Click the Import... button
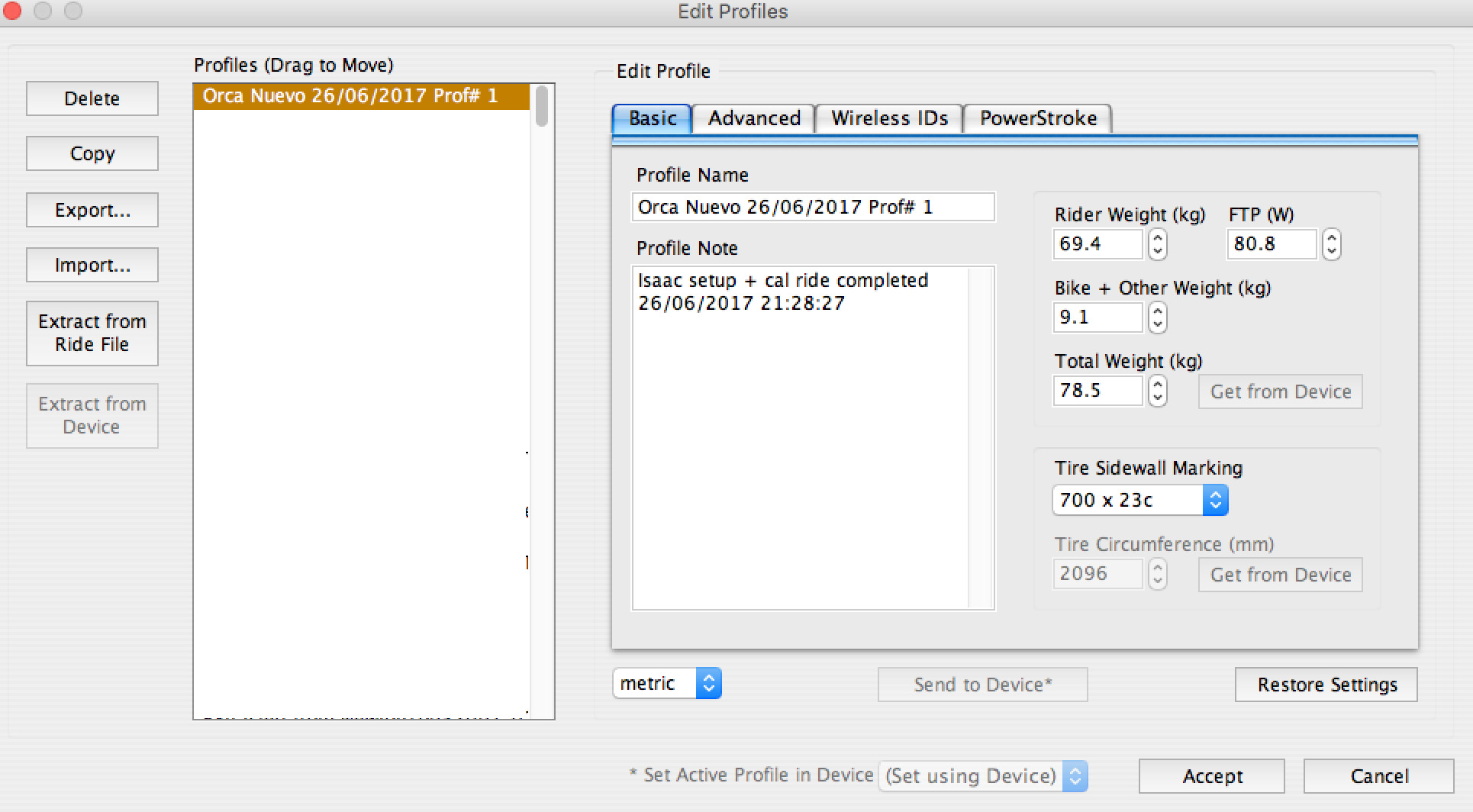The width and height of the screenshot is (1473, 812). pyautogui.click(x=92, y=265)
